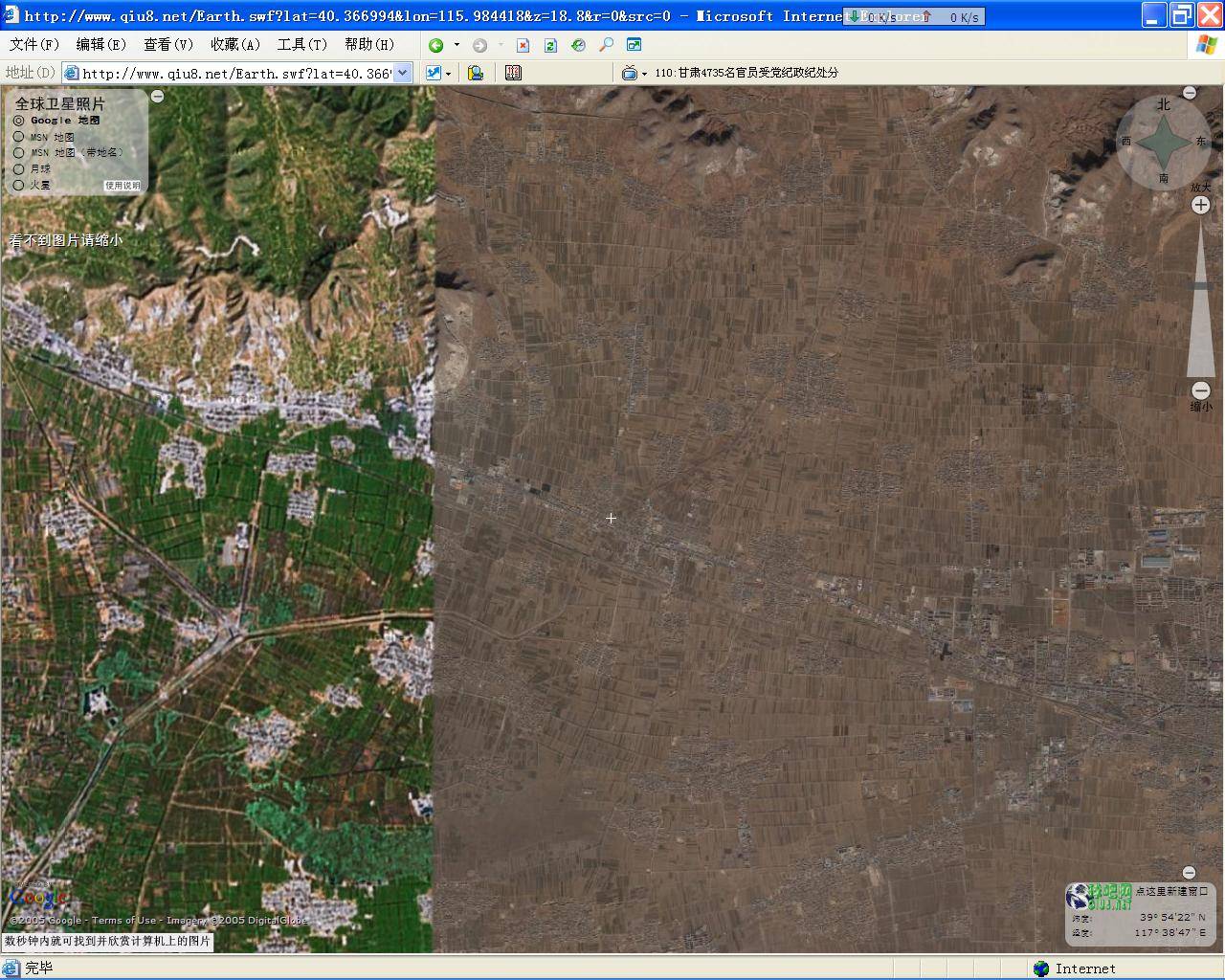Click the 放大 plus zoom-in button
The image size is (1225, 980).
pos(1200,205)
